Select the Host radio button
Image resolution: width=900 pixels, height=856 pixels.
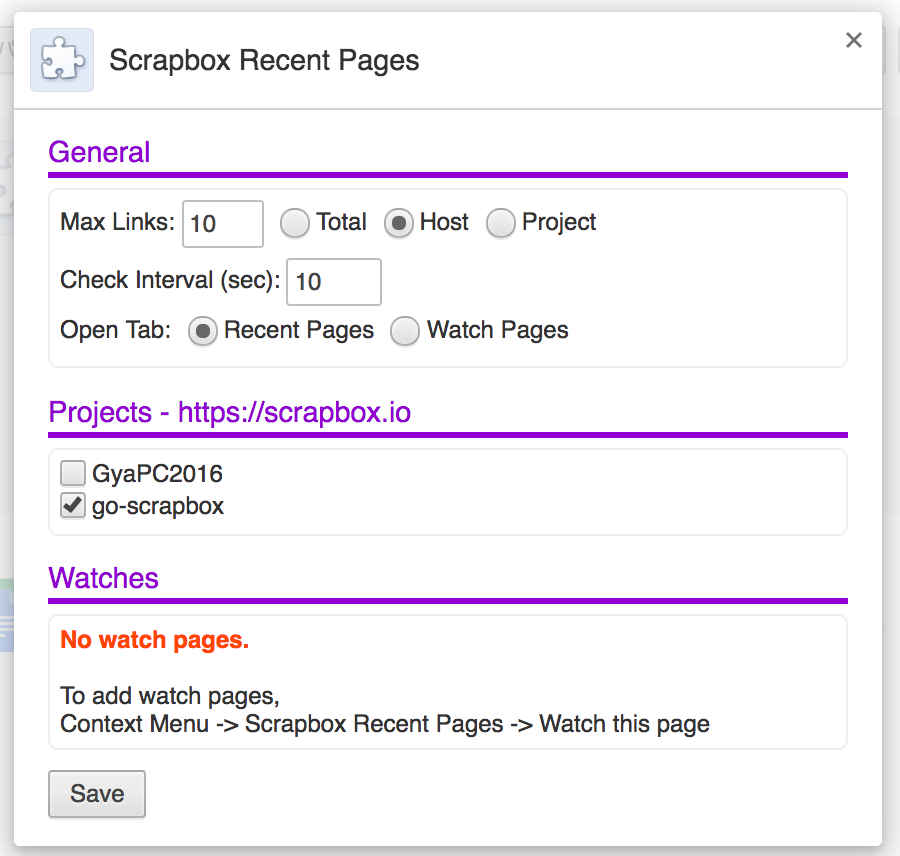[x=399, y=223]
